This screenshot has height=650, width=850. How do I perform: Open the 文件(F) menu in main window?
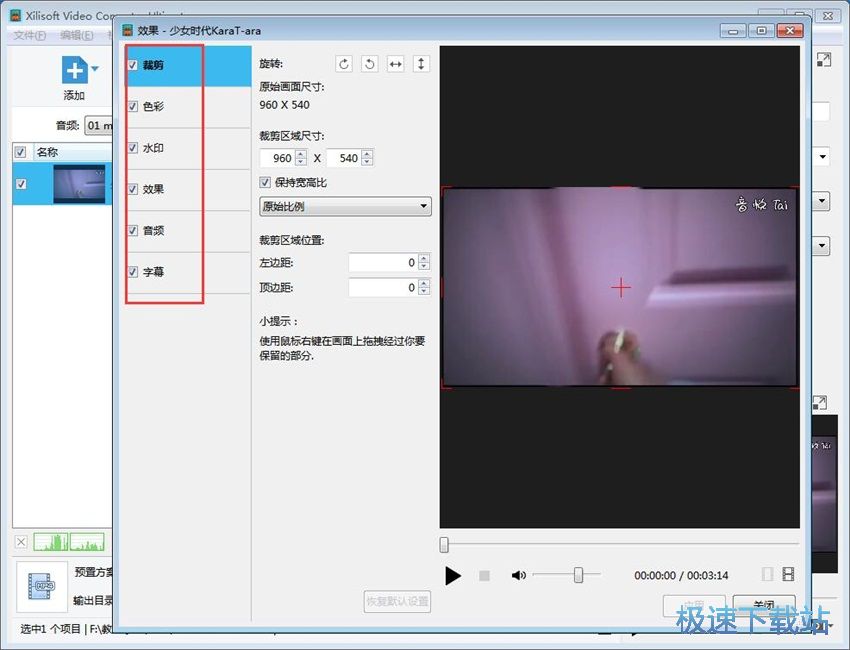pos(29,35)
